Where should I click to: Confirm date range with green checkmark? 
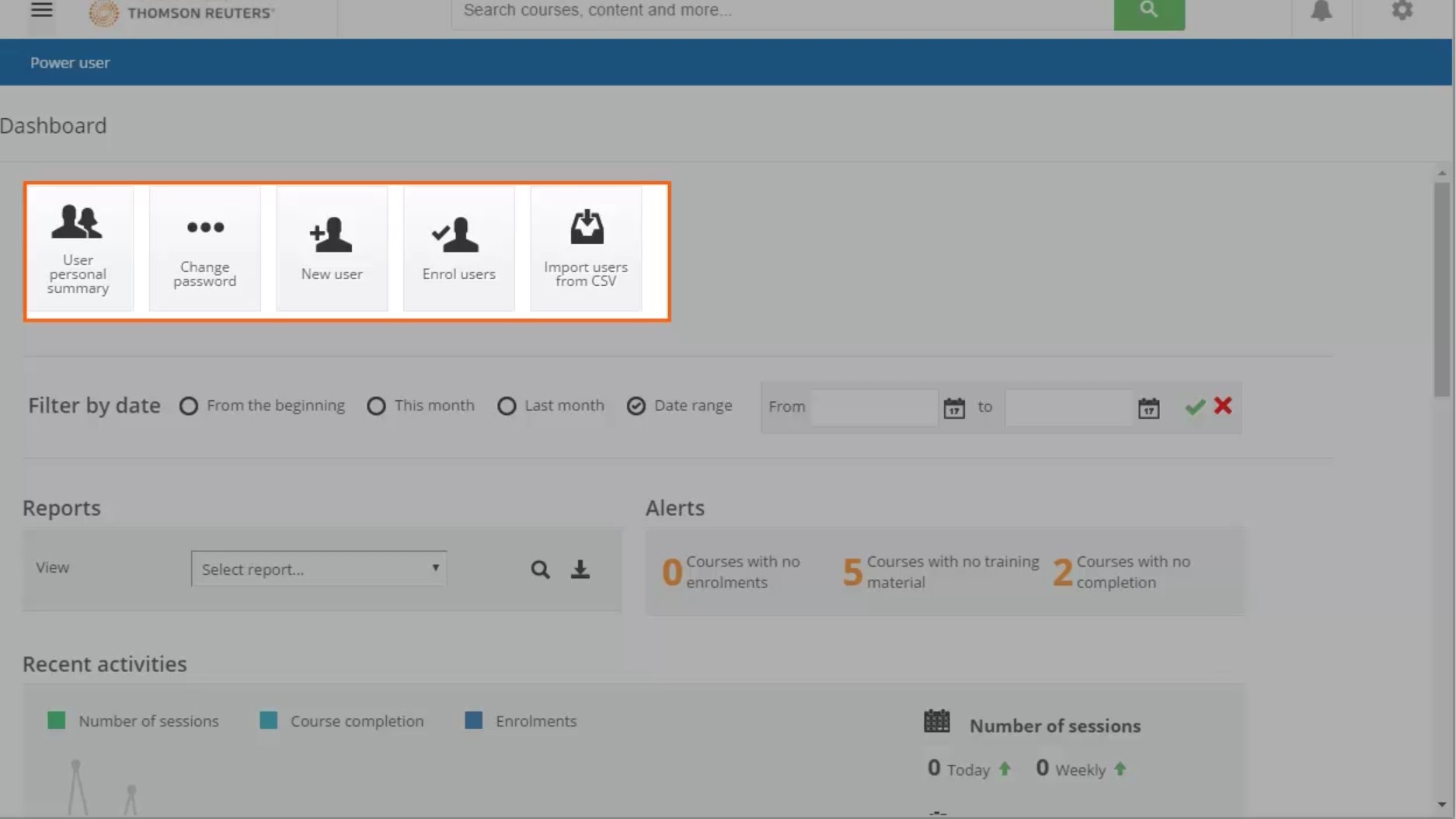1195,406
